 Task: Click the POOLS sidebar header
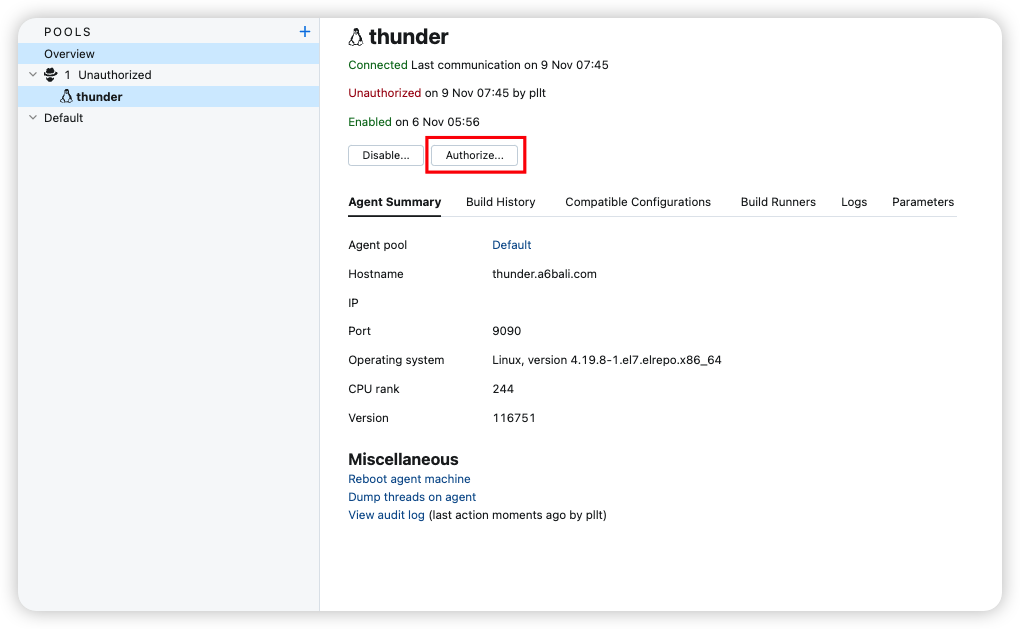point(68,32)
